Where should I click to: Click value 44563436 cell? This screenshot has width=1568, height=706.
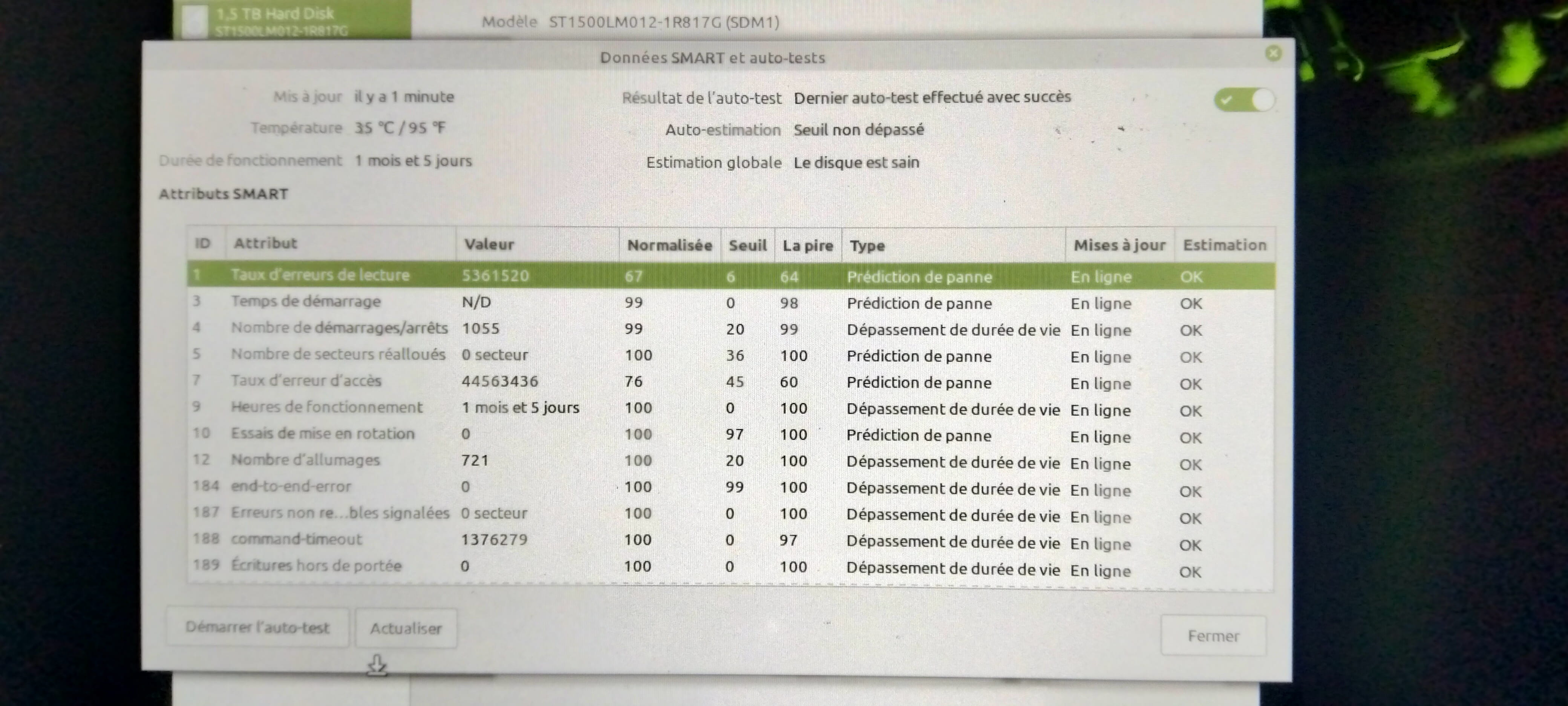coord(500,381)
